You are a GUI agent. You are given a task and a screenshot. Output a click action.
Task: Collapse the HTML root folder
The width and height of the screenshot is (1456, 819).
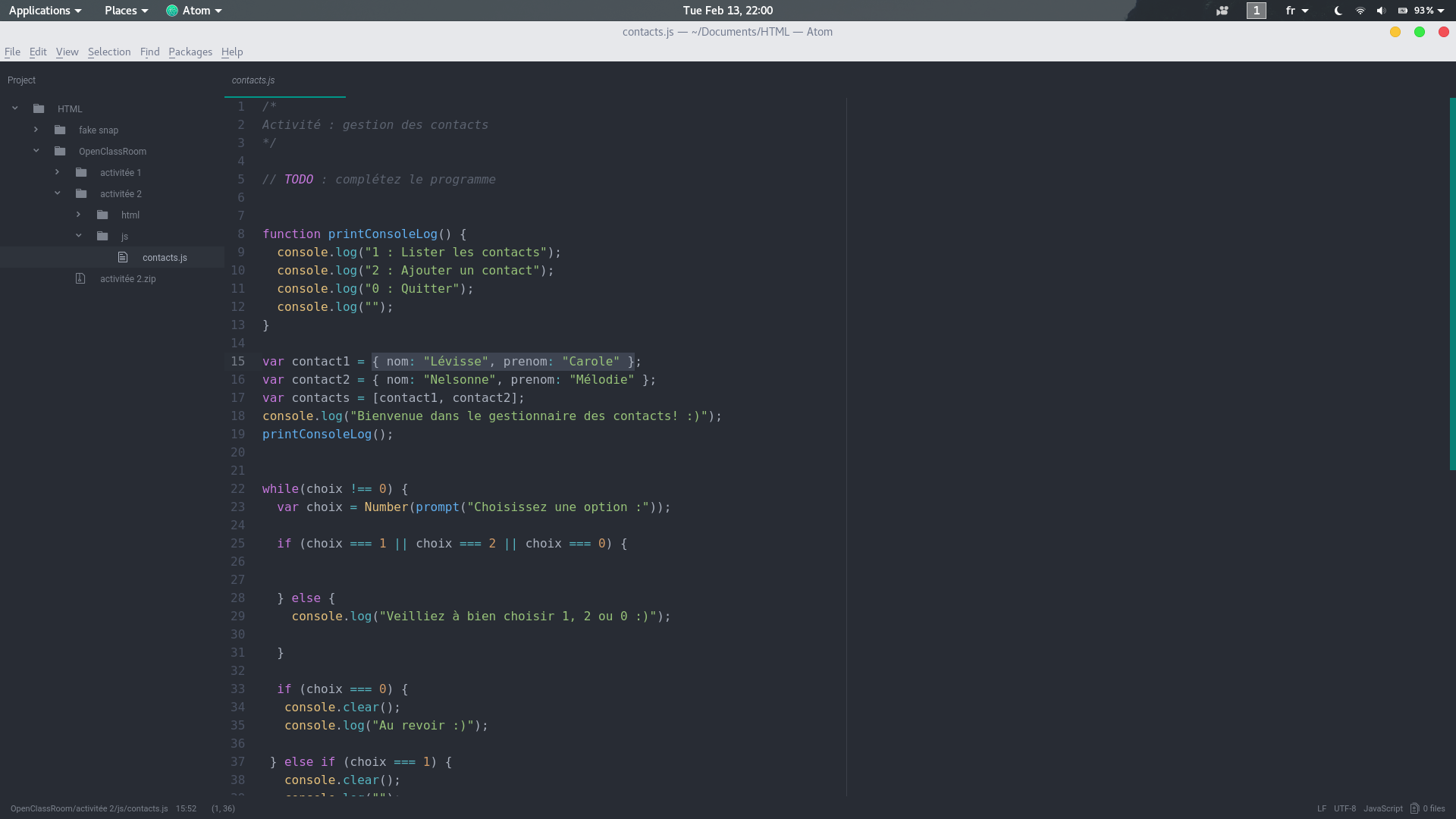15,108
